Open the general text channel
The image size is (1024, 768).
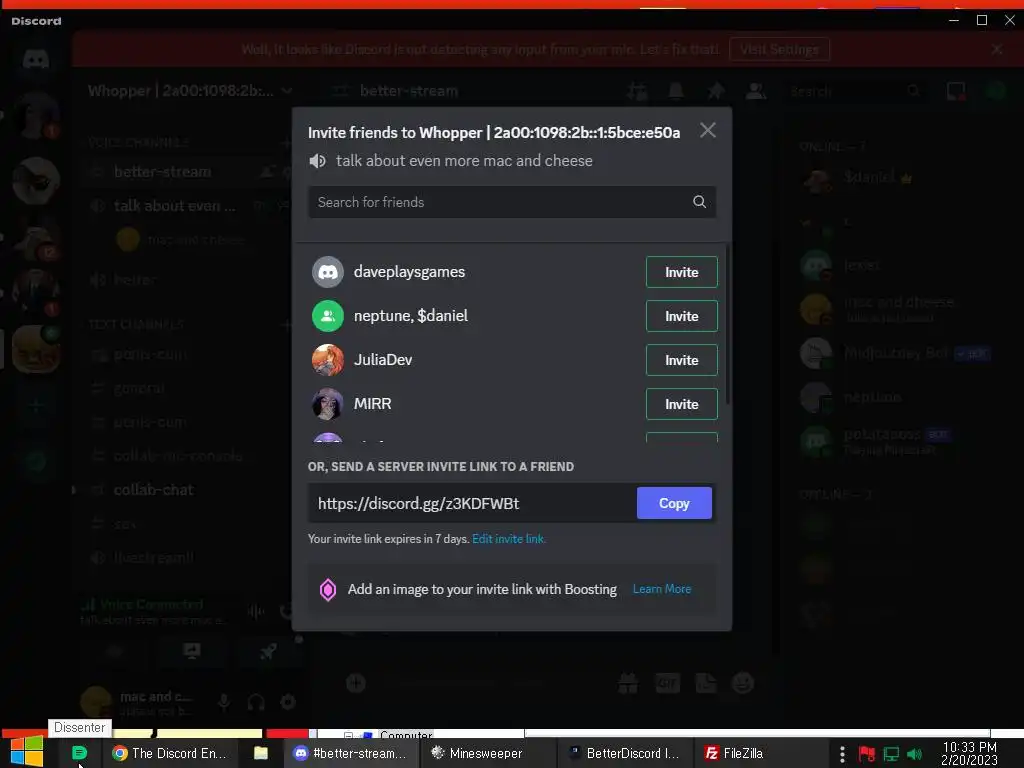tap(138, 389)
